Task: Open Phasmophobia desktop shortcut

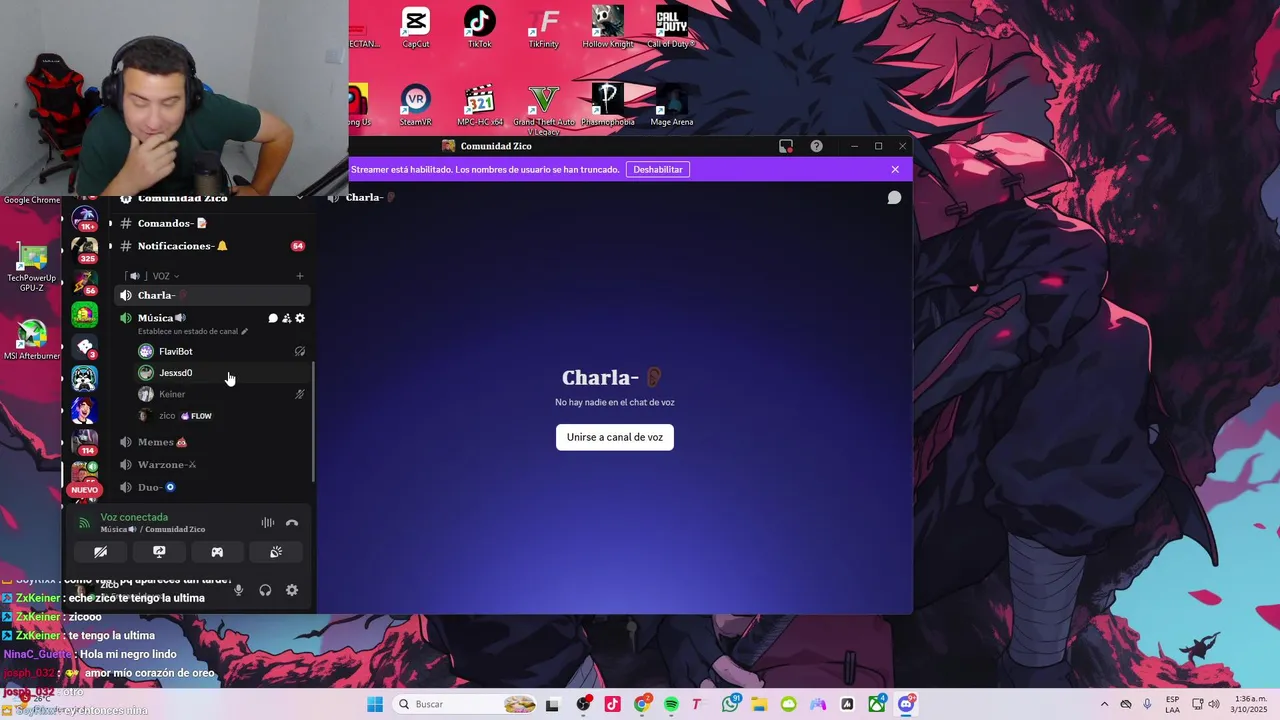Action: [x=608, y=105]
